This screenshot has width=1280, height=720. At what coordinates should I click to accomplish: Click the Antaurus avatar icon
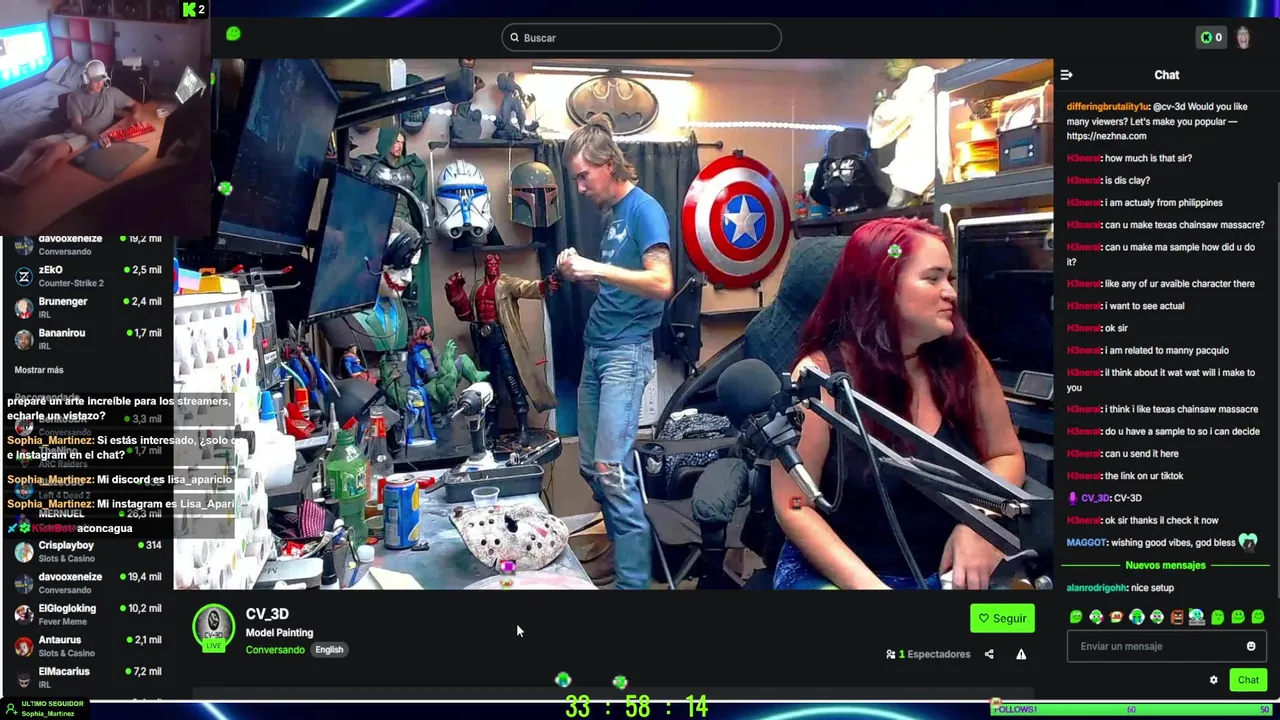pyautogui.click(x=24, y=646)
